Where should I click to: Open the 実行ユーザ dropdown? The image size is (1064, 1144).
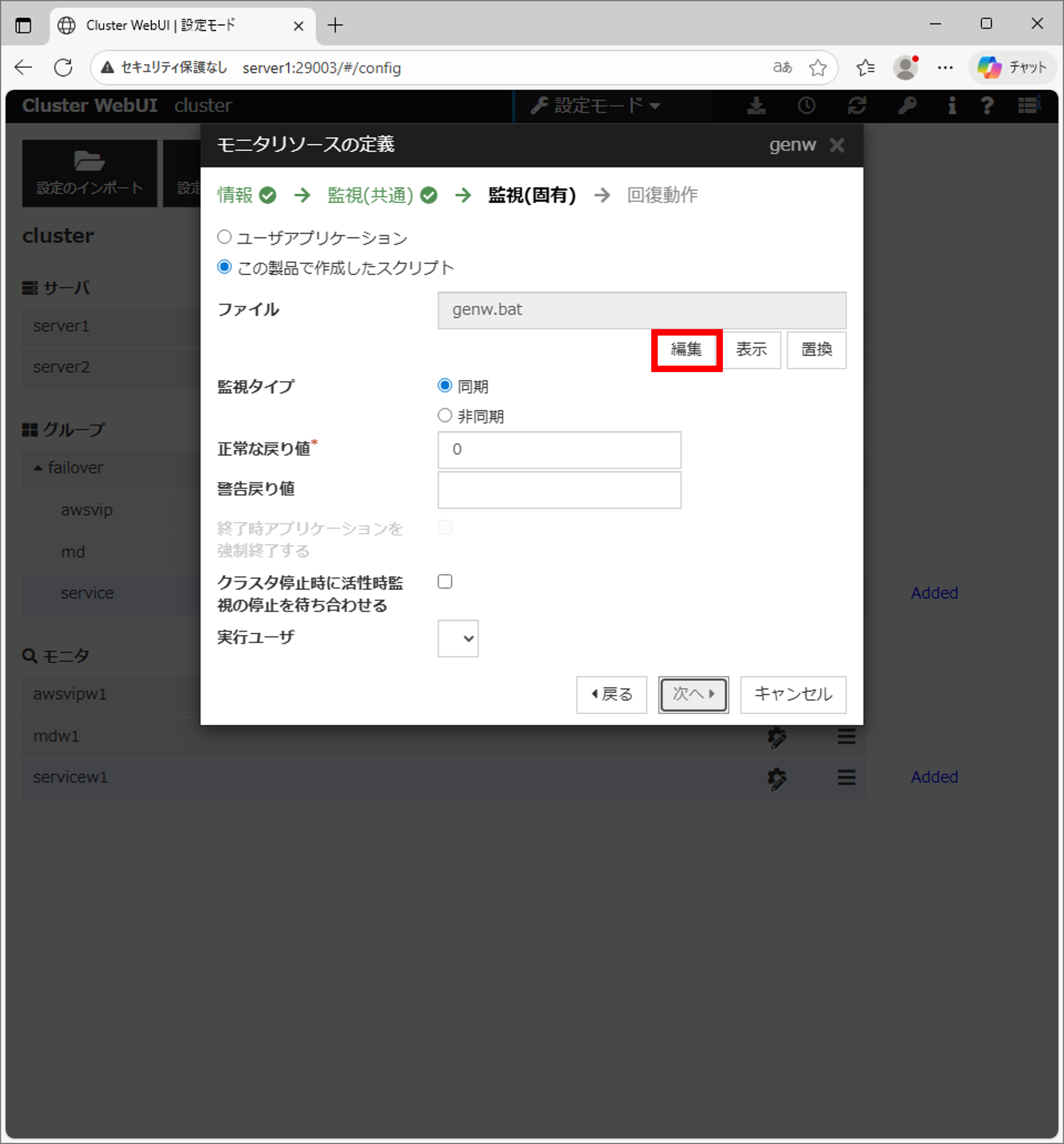tap(458, 638)
